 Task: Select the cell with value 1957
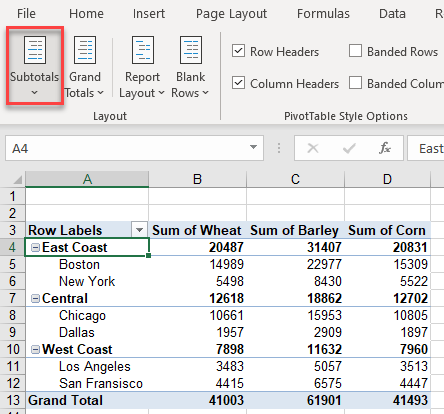(197, 332)
